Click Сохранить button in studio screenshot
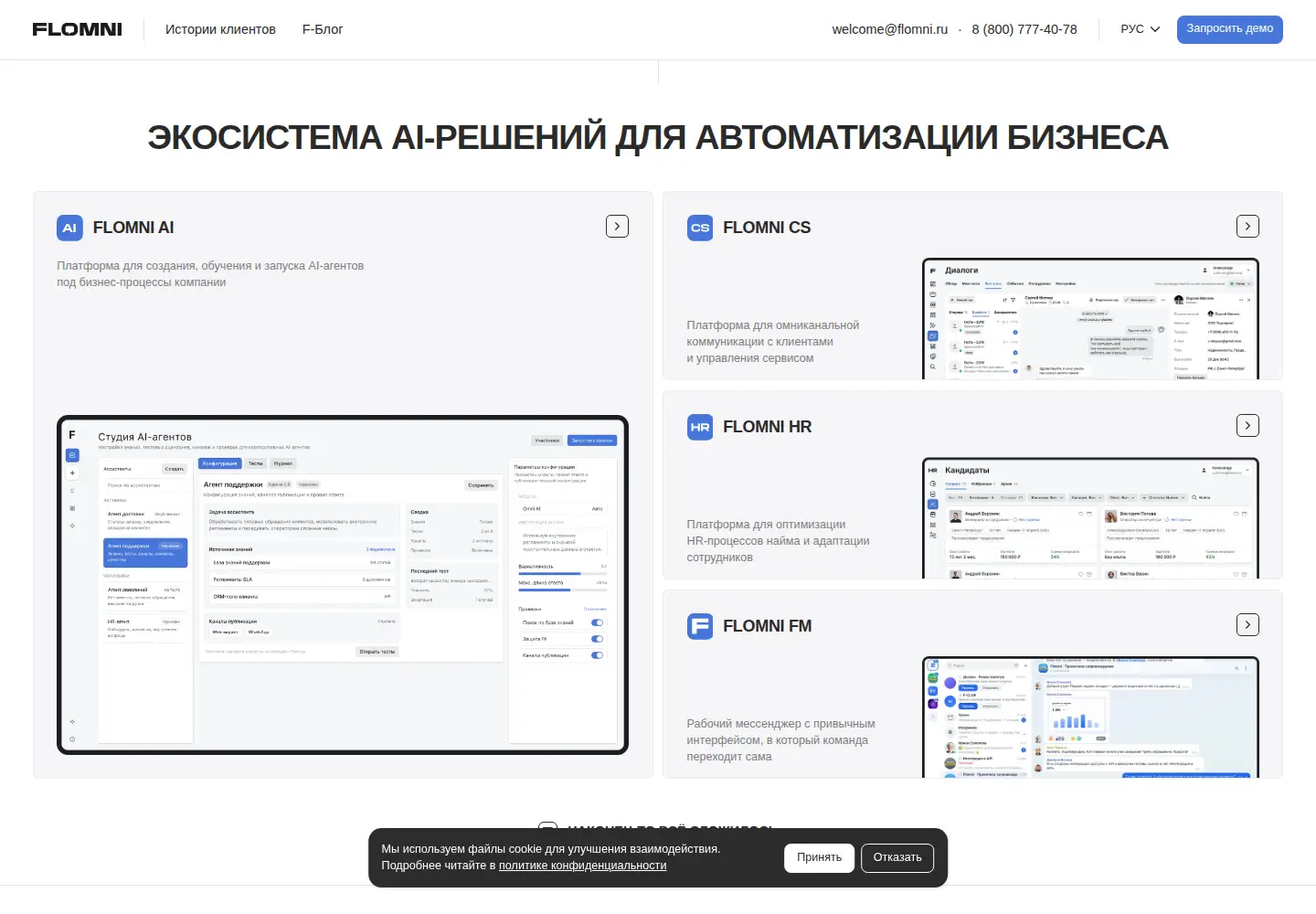1316x914 pixels. [481, 485]
